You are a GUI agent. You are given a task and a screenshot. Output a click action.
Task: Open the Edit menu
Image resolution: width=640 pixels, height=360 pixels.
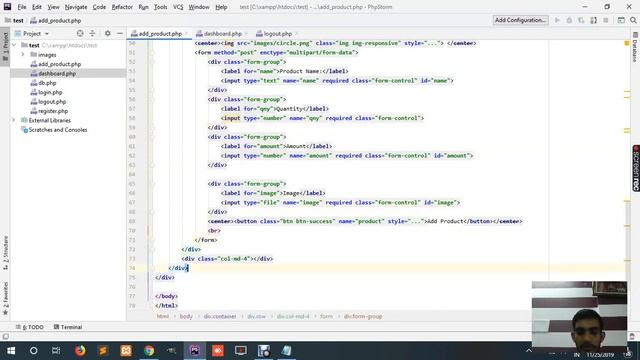[x=37, y=7]
